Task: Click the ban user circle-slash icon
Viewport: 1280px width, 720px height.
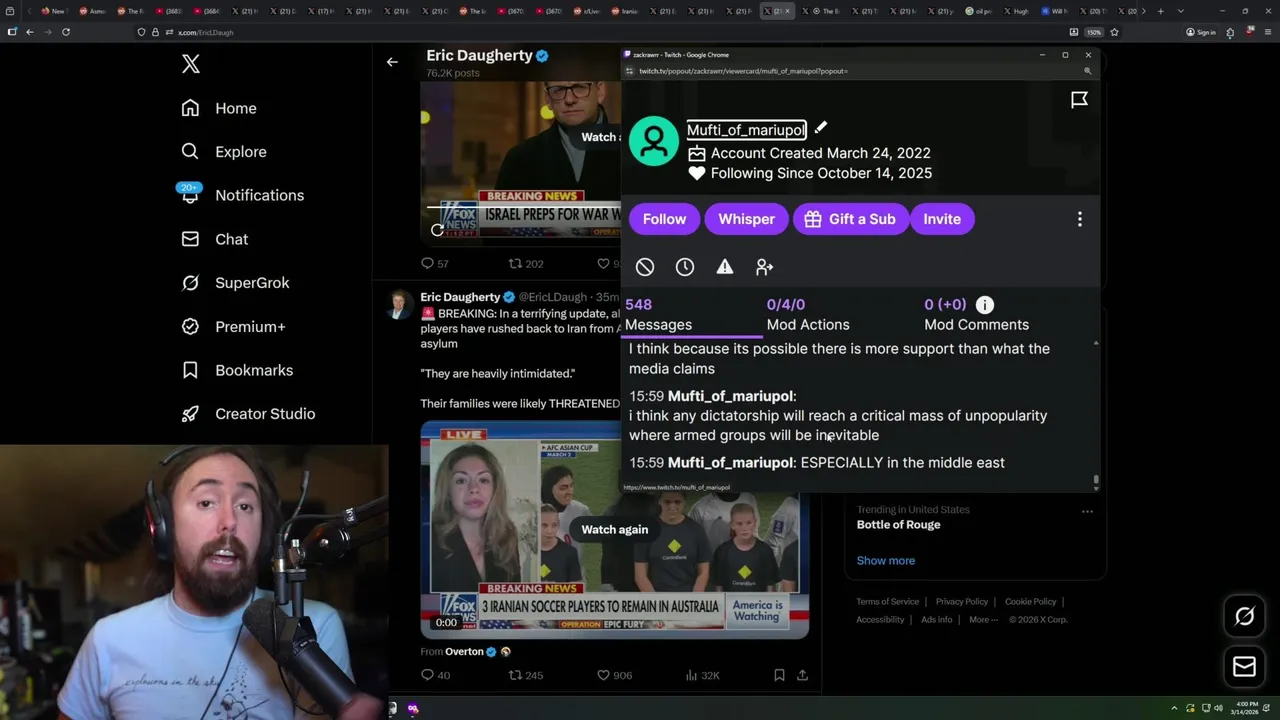Action: pyautogui.click(x=645, y=267)
